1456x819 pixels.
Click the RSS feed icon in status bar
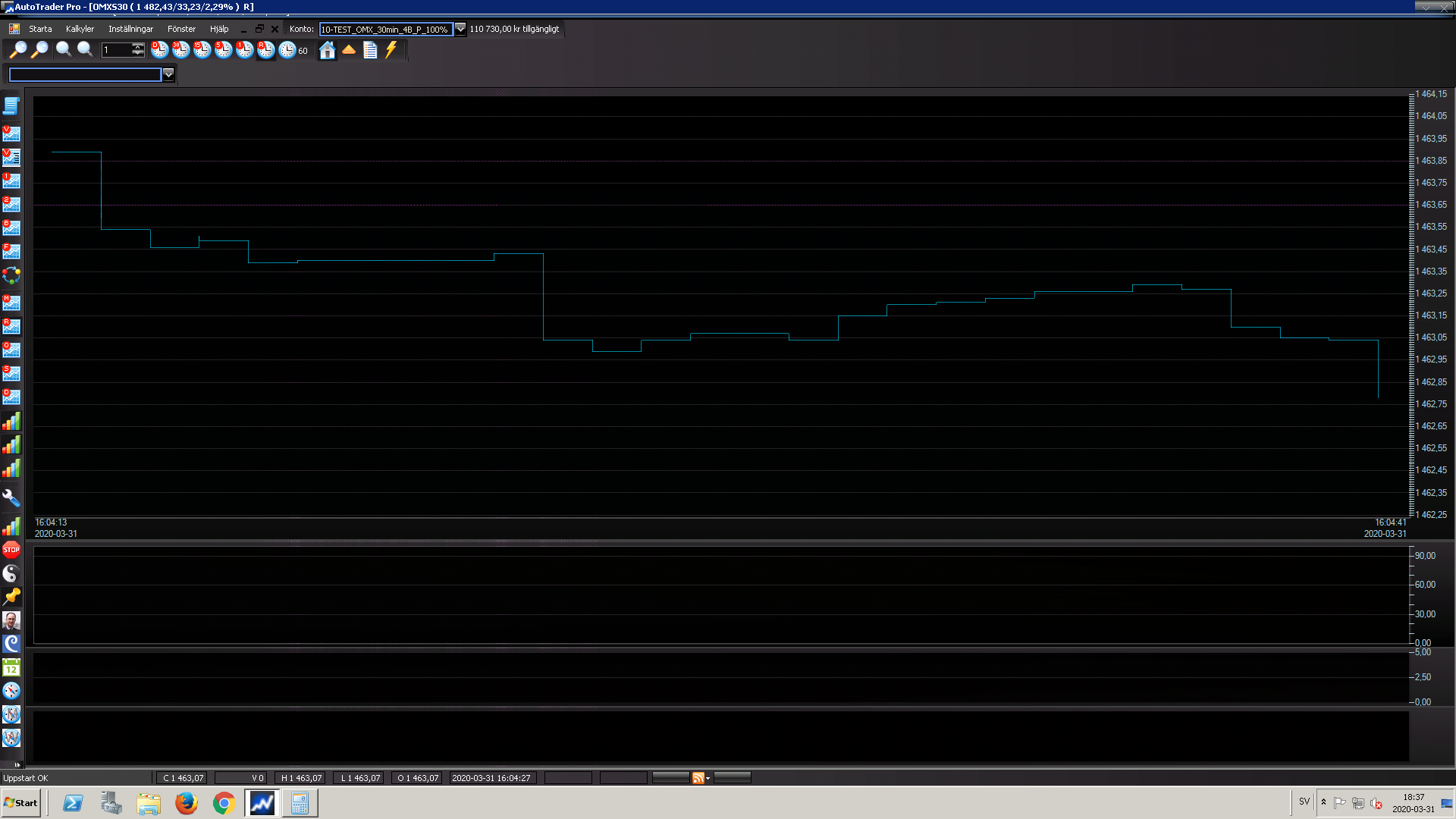(x=698, y=778)
